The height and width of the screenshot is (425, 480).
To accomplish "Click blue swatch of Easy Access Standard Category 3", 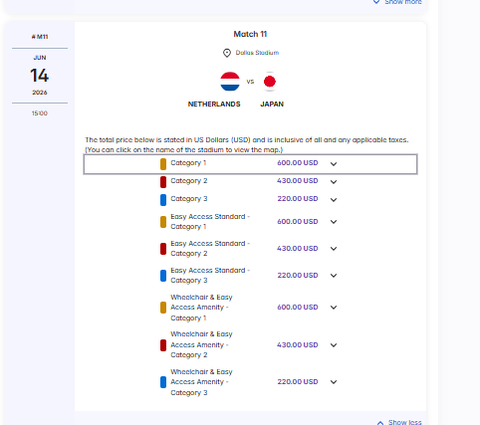I will pyautogui.click(x=163, y=276).
